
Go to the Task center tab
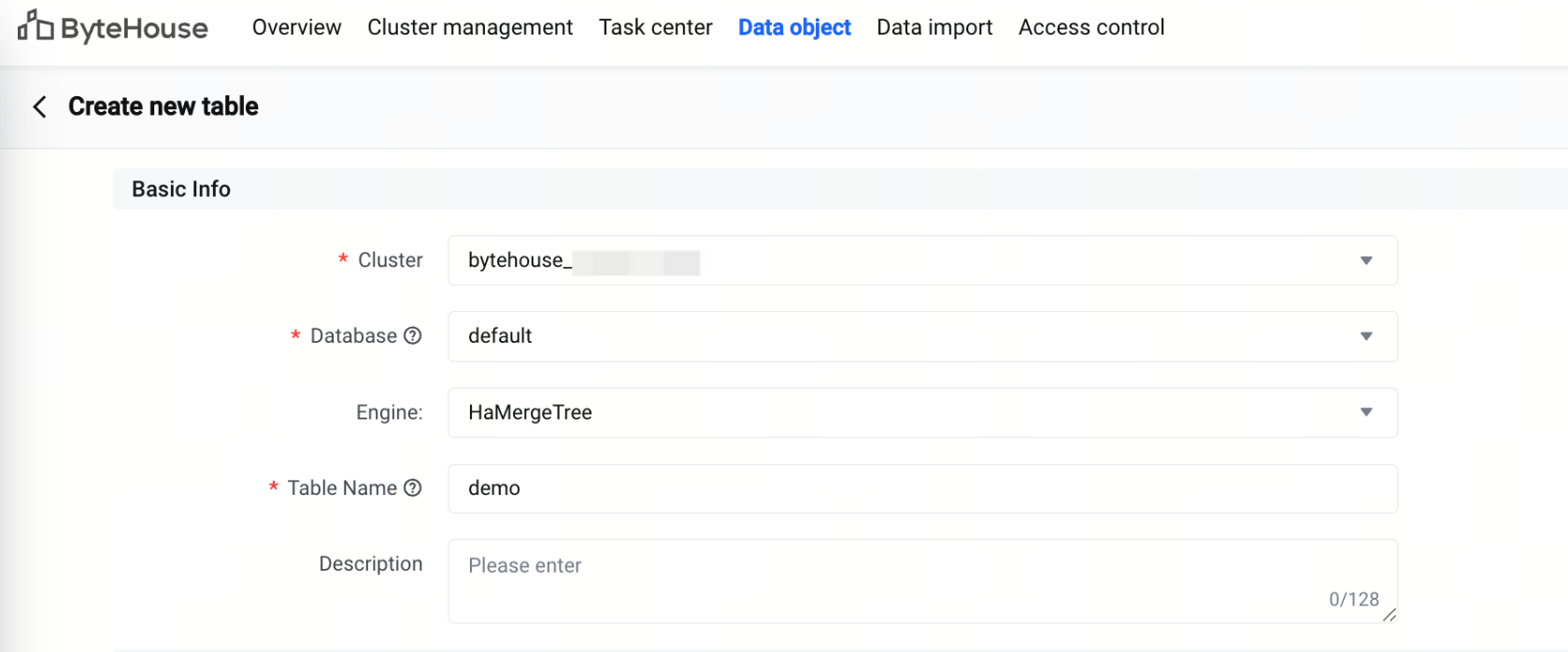pos(655,28)
